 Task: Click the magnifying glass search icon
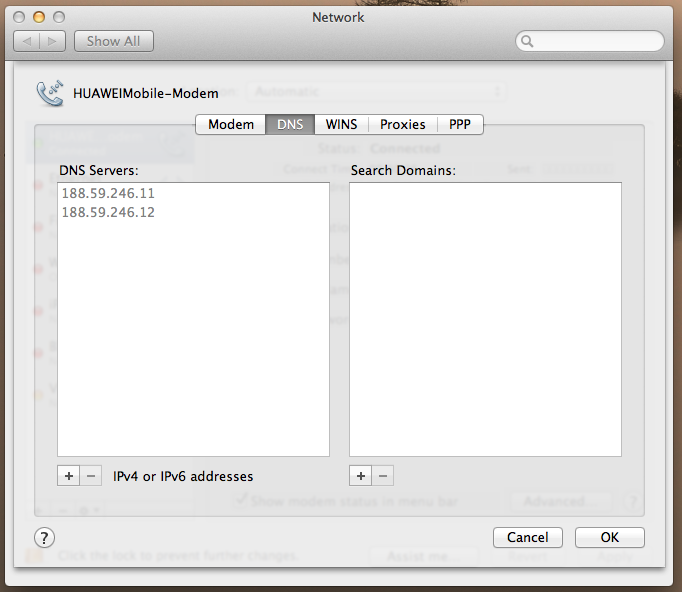tap(527, 41)
